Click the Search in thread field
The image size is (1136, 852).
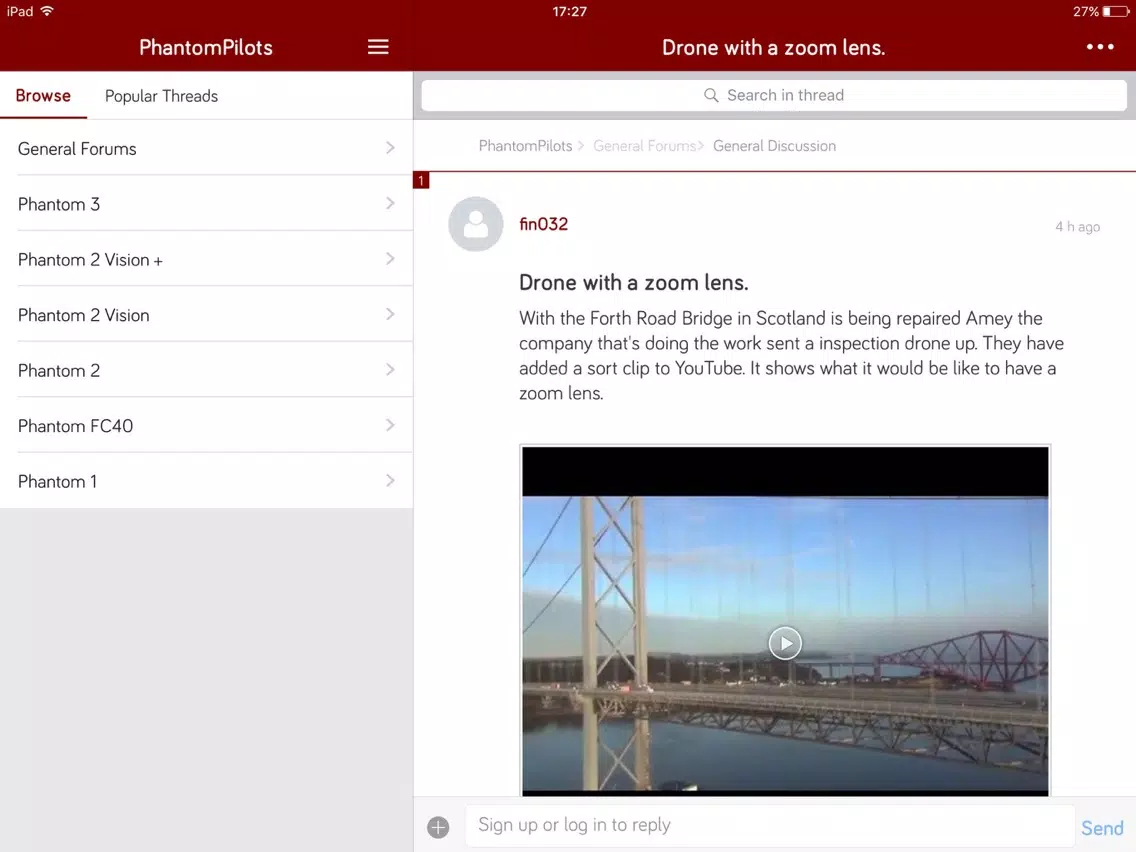click(x=774, y=95)
